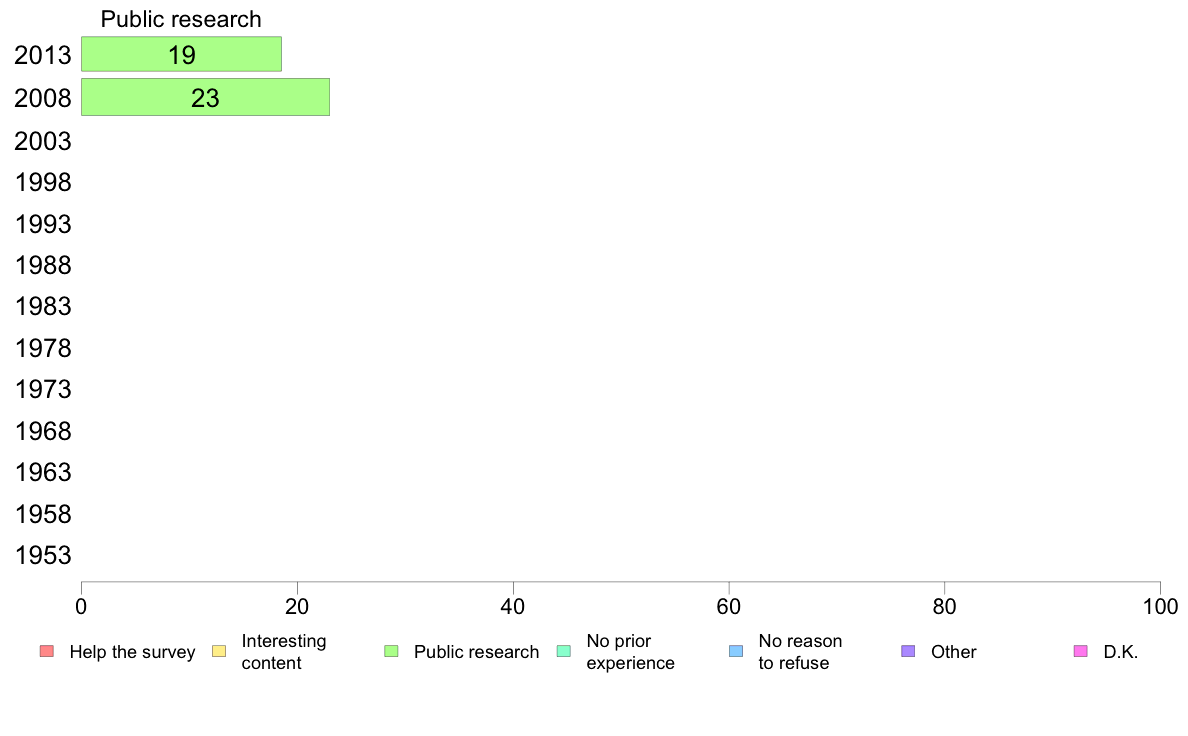Click the No reason to refuse legend text
Screen dimensions: 1188x736
tap(800, 652)
